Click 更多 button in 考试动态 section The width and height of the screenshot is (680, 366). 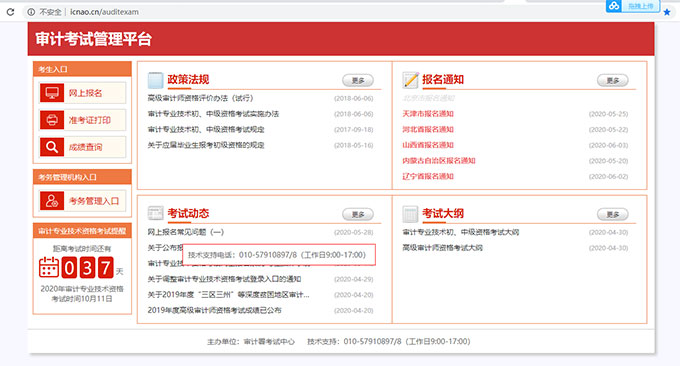pos(358,214)
